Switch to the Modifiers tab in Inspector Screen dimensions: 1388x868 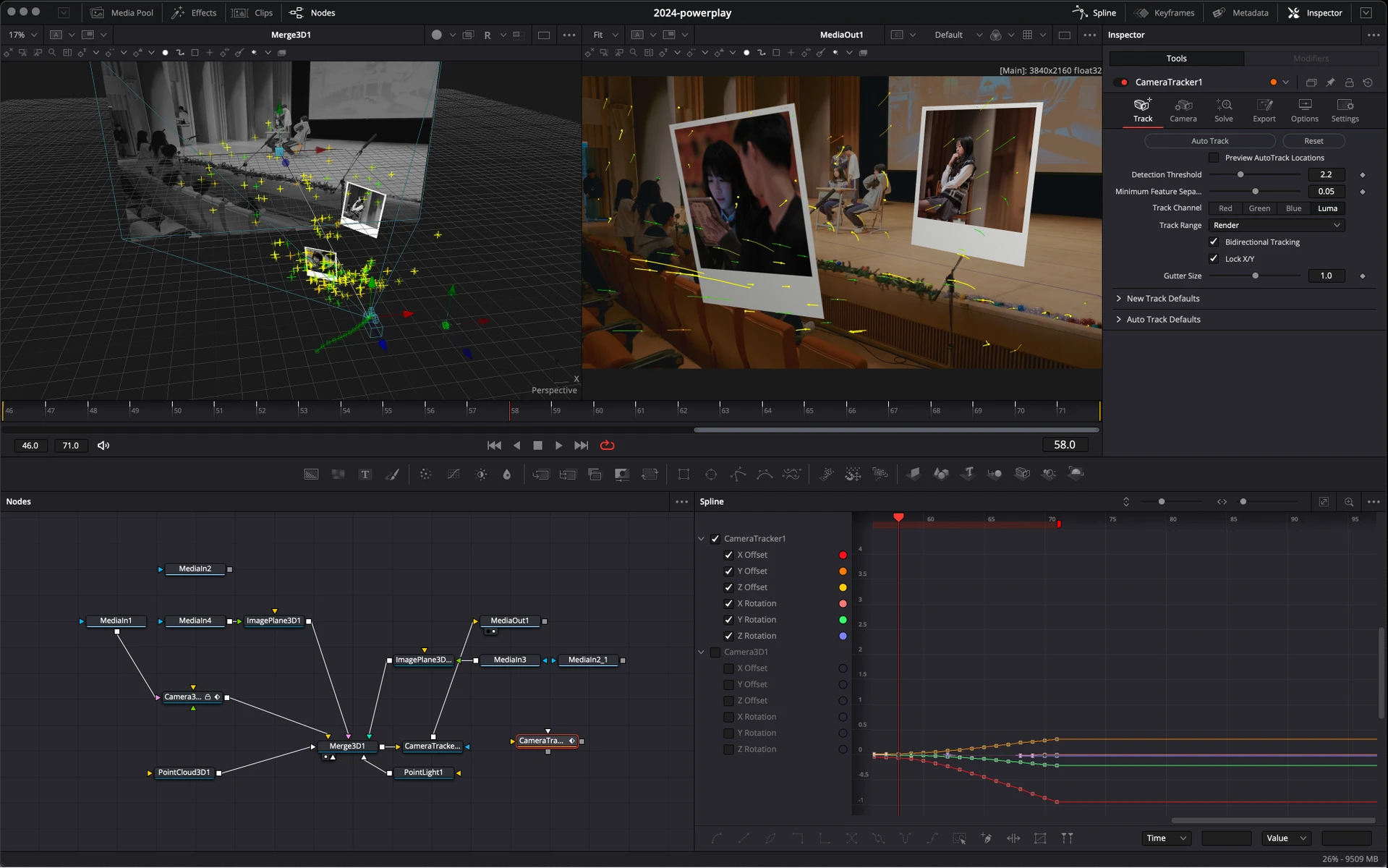click(x=1313, y=58)
